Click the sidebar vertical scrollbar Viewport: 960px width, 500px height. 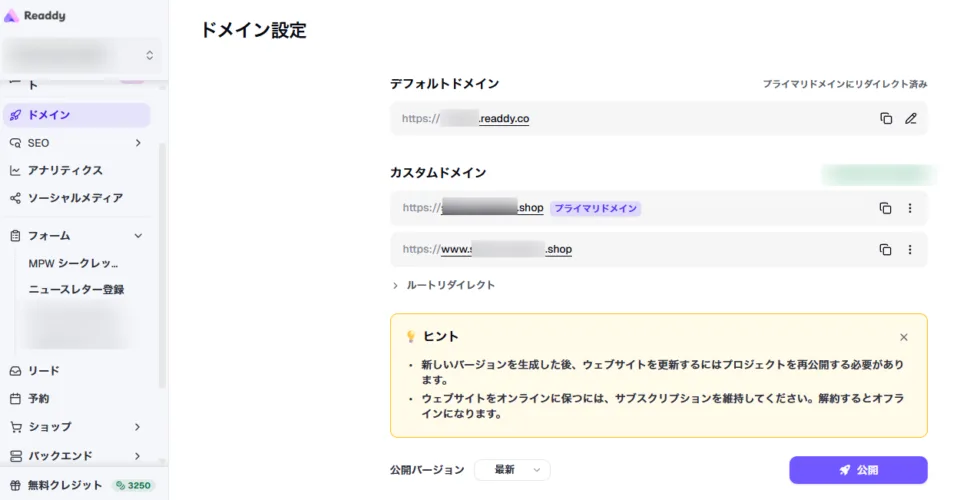click(x=162, y=266)
